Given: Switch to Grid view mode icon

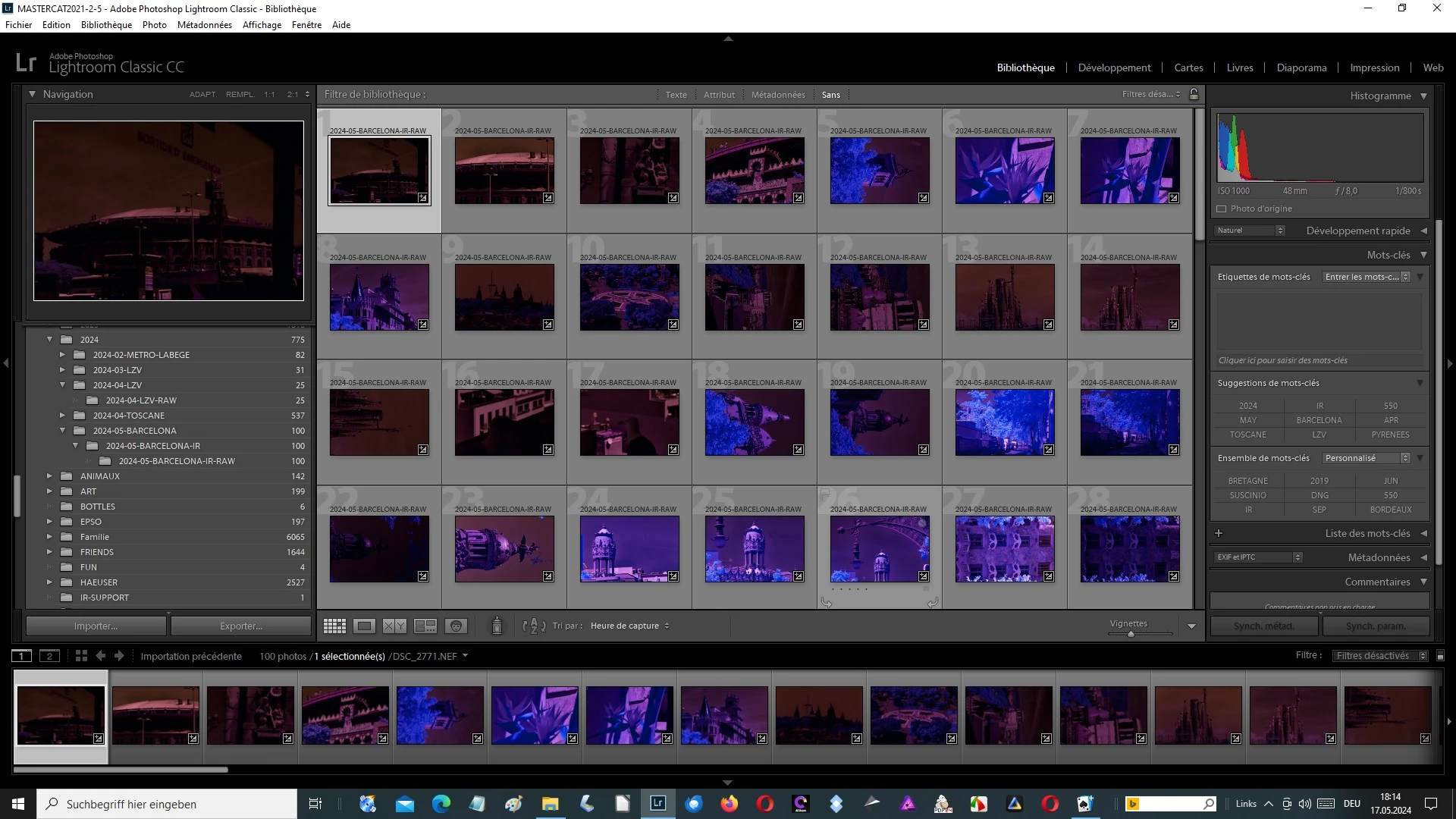Looking at the screenshot, I should pyautogui.click(x=334, y=626).
